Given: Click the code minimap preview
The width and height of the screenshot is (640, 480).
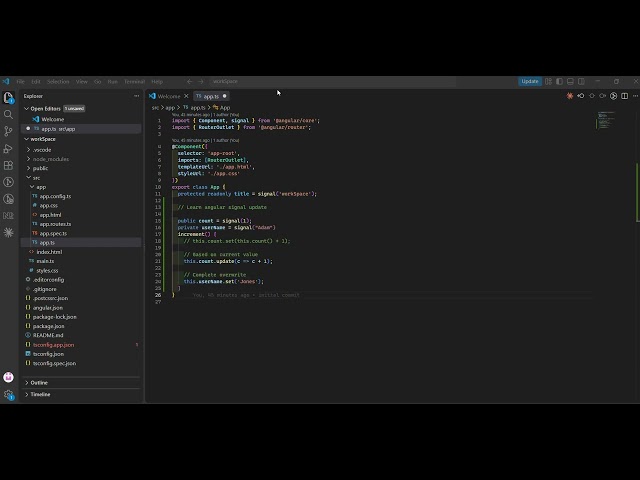Looking at the screenshot, I should pos(606,120).
